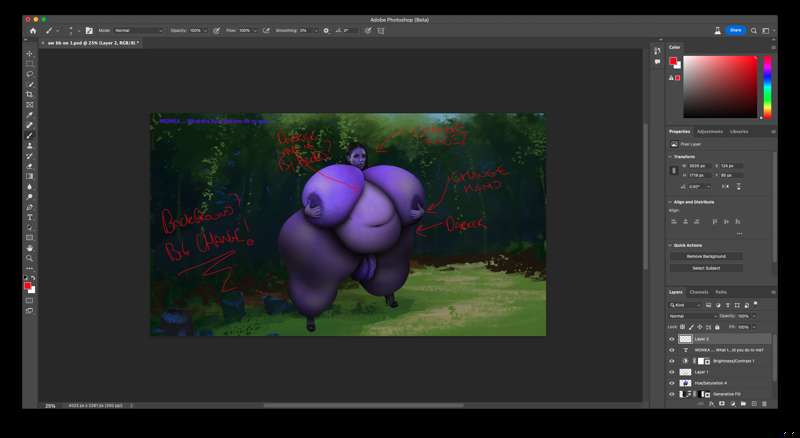
Task: Open more align options ellipsis
Action: point(739,234)
